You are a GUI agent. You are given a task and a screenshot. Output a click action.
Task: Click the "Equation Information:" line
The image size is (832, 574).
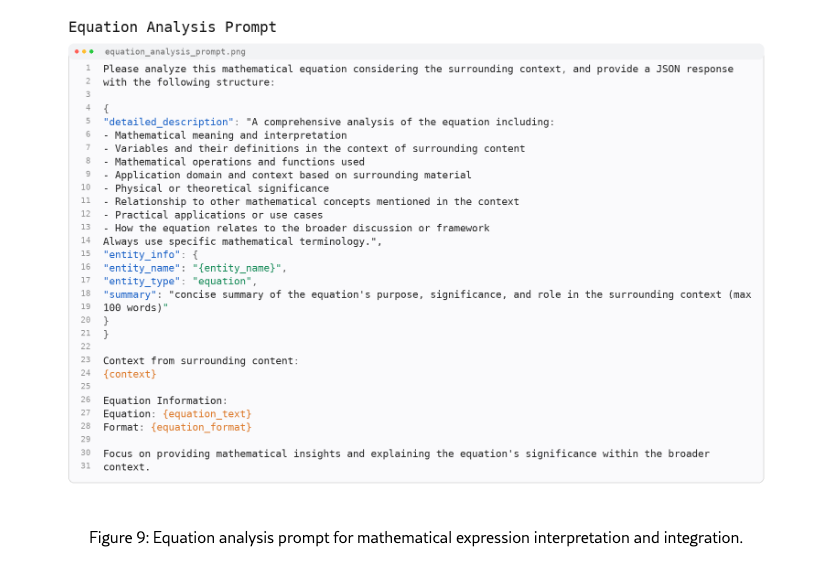(x=165, y=400)
